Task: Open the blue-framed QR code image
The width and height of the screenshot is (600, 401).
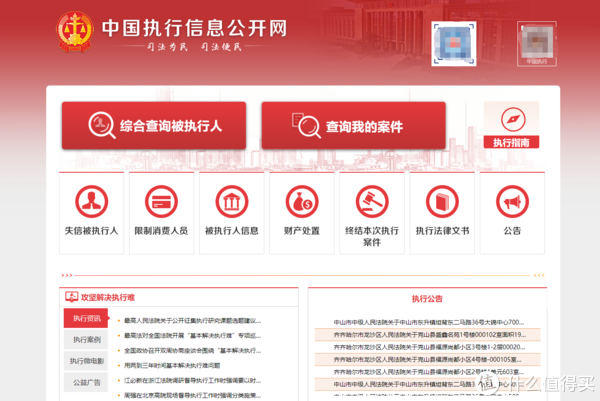Action: [454, 44]
